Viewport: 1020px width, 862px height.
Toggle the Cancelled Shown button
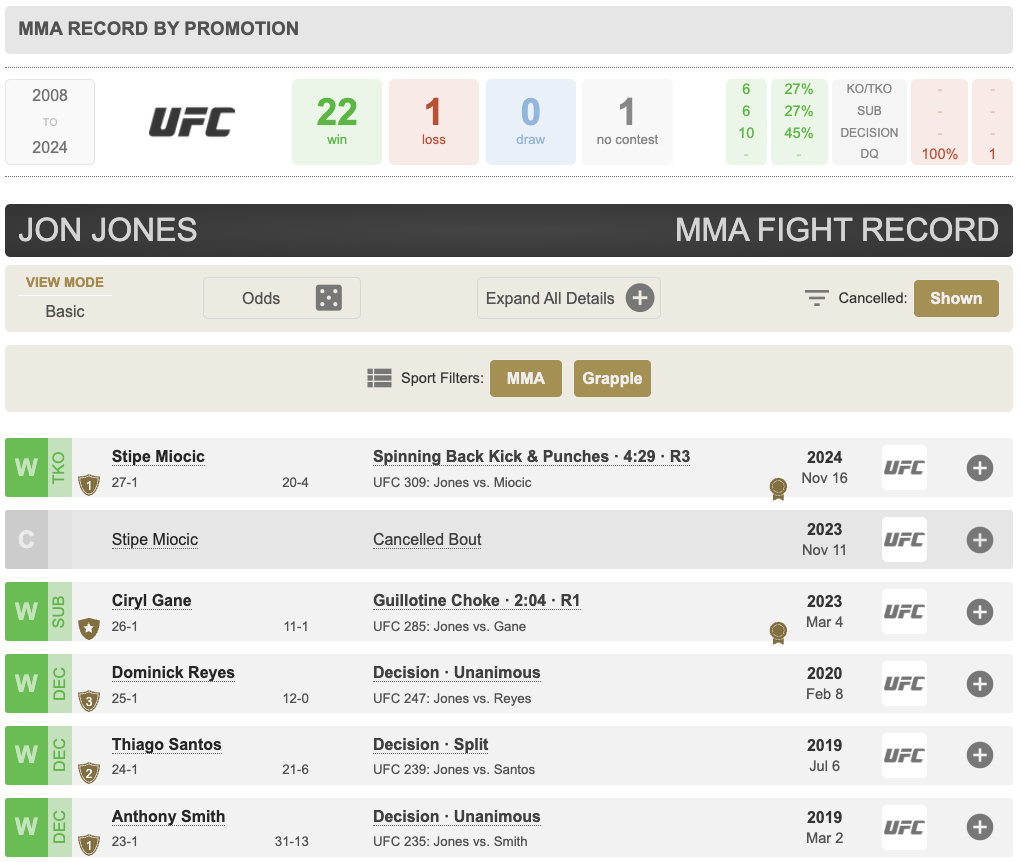955,298
